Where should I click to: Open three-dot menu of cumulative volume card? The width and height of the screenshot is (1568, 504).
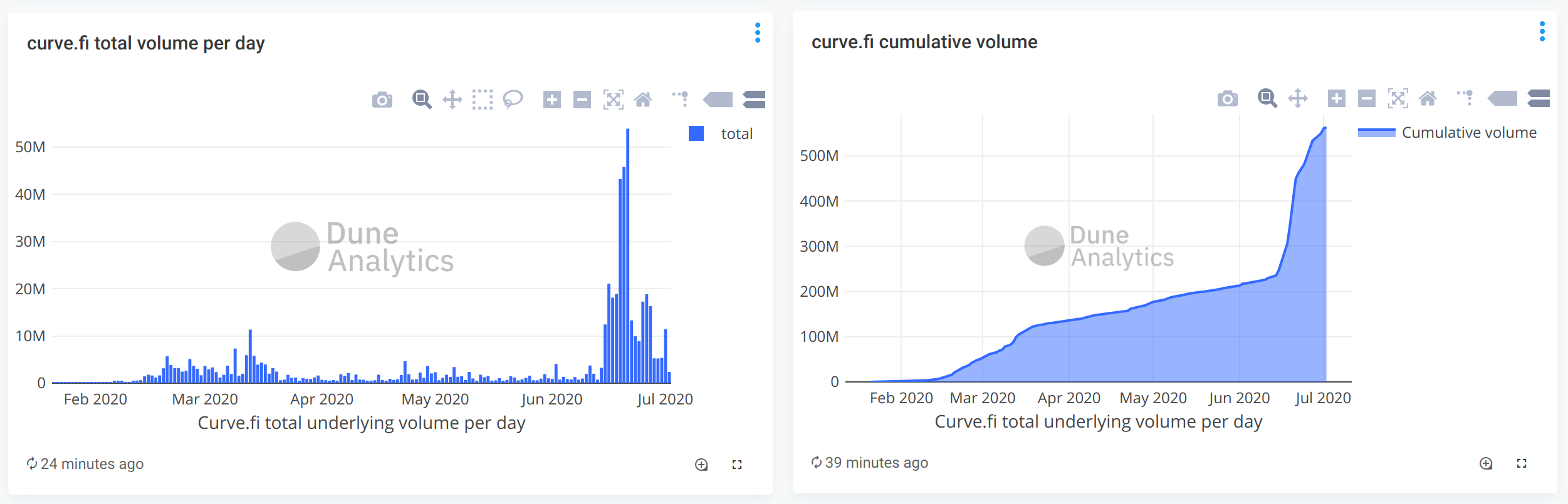coord(1542,31)
